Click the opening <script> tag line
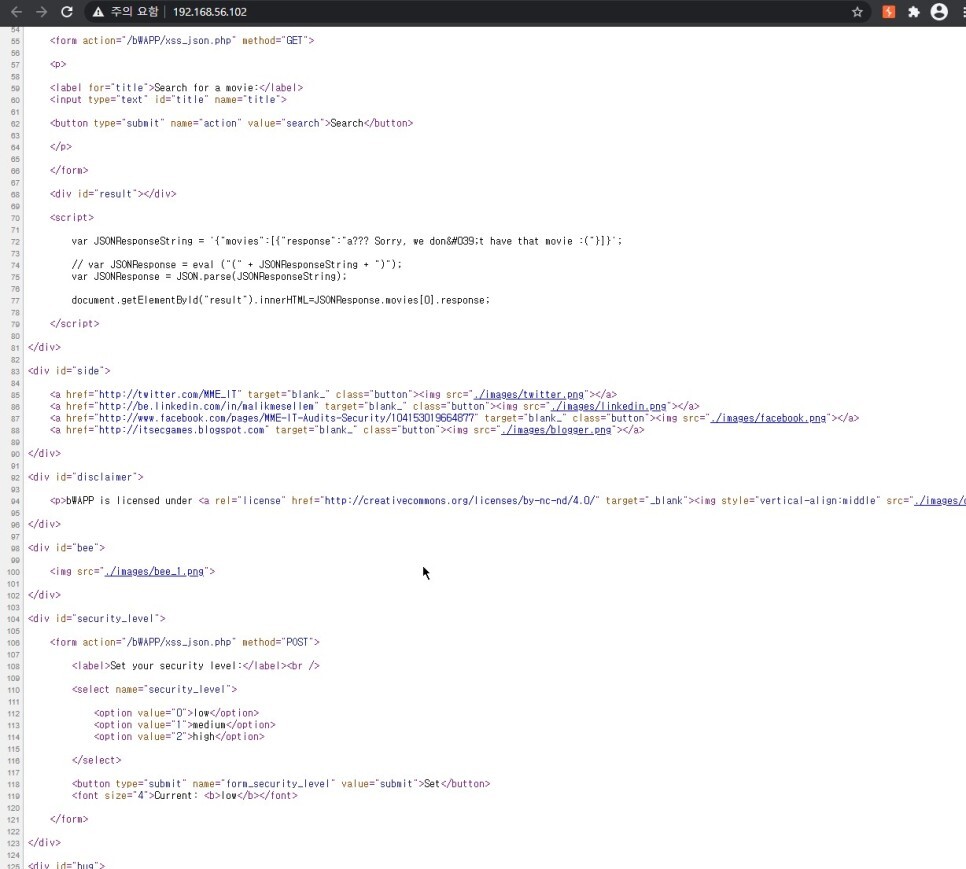Viewport: 966px width, 869px height. [71, 217]
